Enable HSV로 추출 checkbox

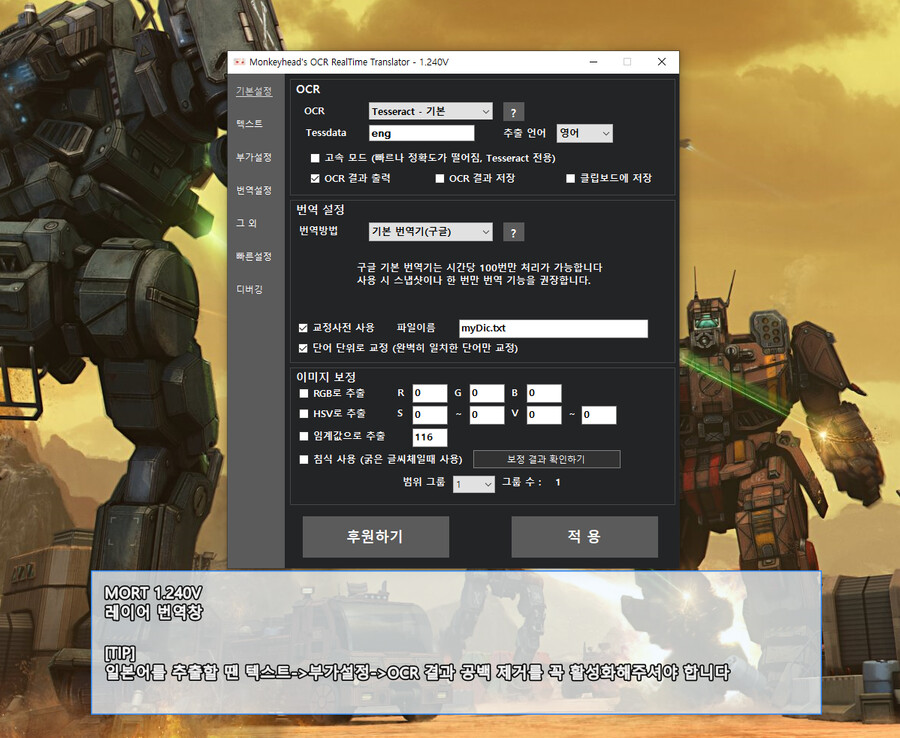[x=304, y=414]
